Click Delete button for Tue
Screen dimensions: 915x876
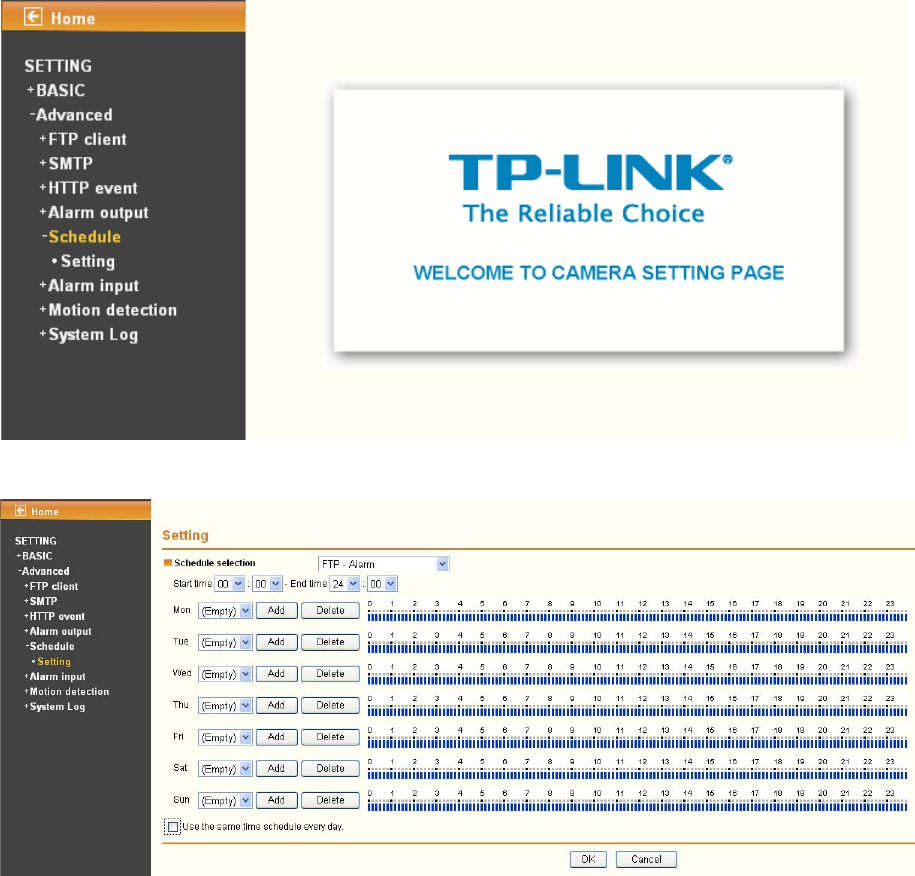330,642
